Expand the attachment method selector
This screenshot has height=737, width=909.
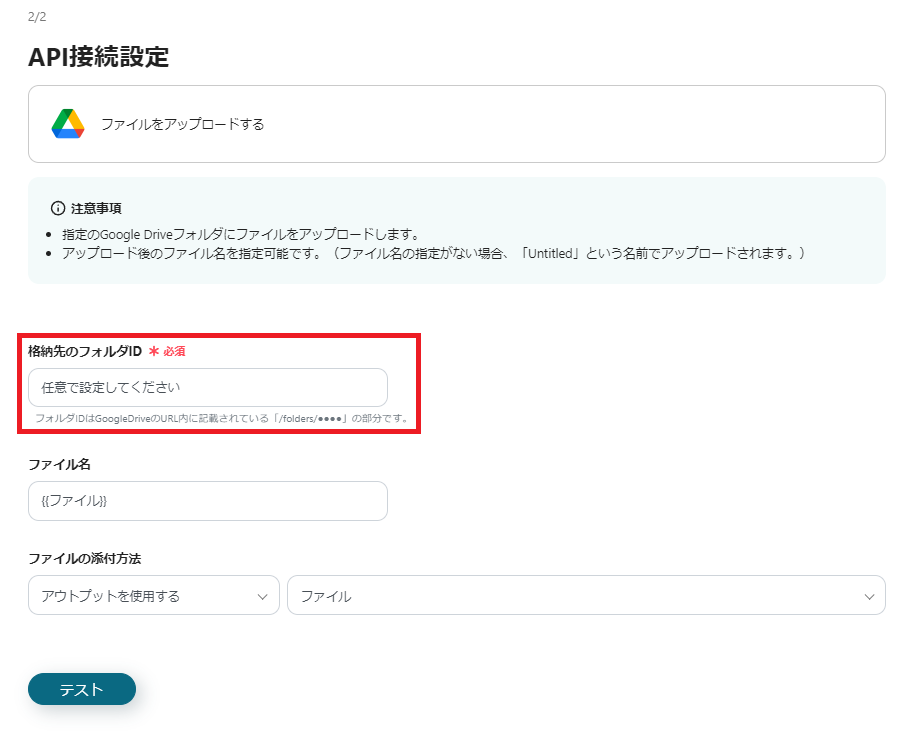point(154,595)
